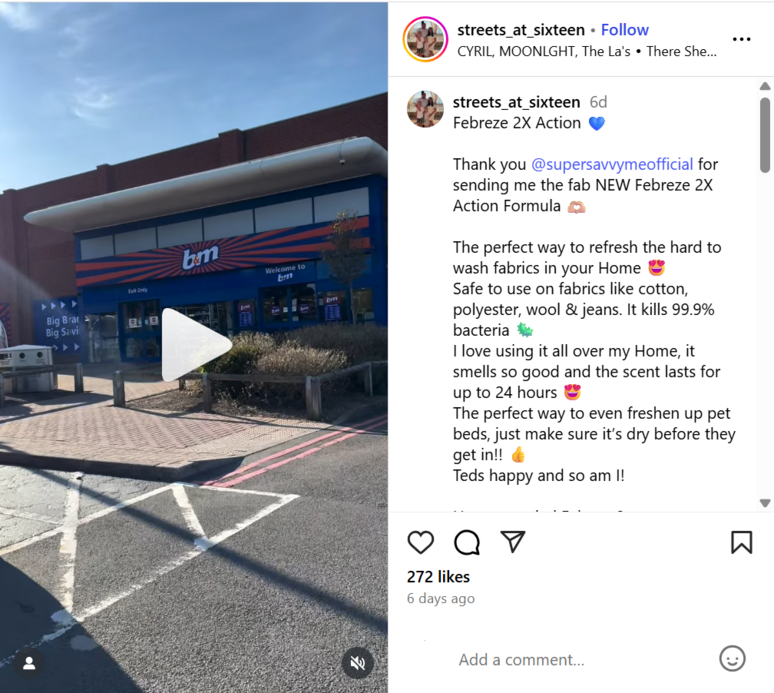774x693 pixels.
Task: Save post with bookmark icon
Action: (741, 542)
